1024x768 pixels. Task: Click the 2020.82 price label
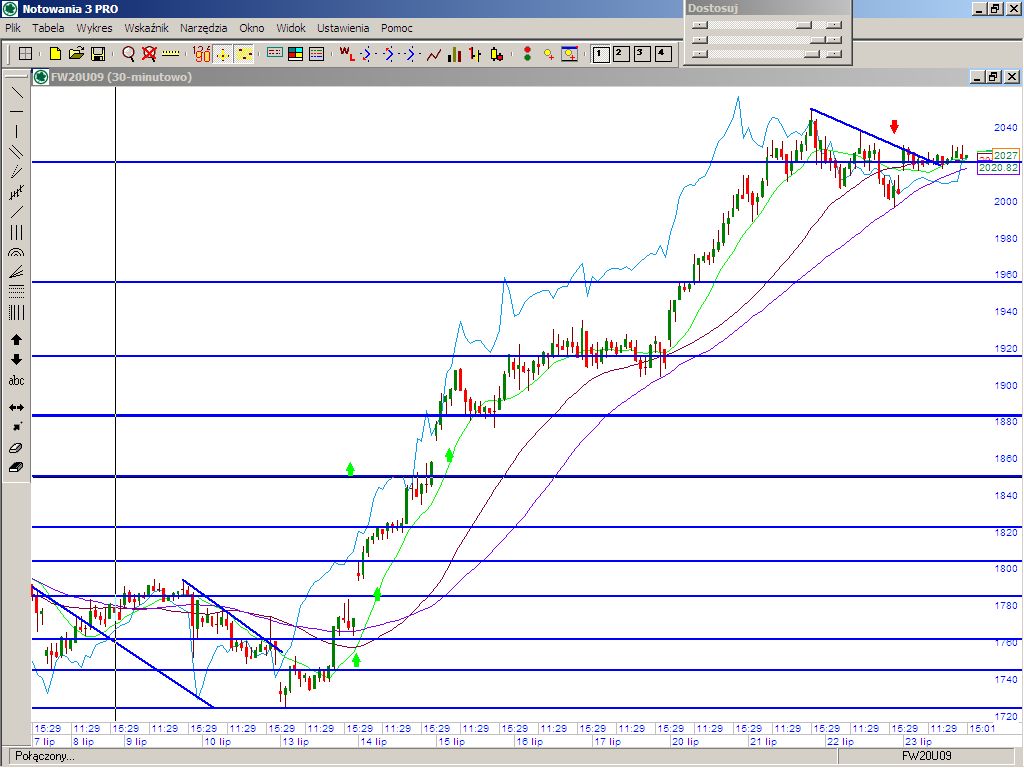point(999,168)
